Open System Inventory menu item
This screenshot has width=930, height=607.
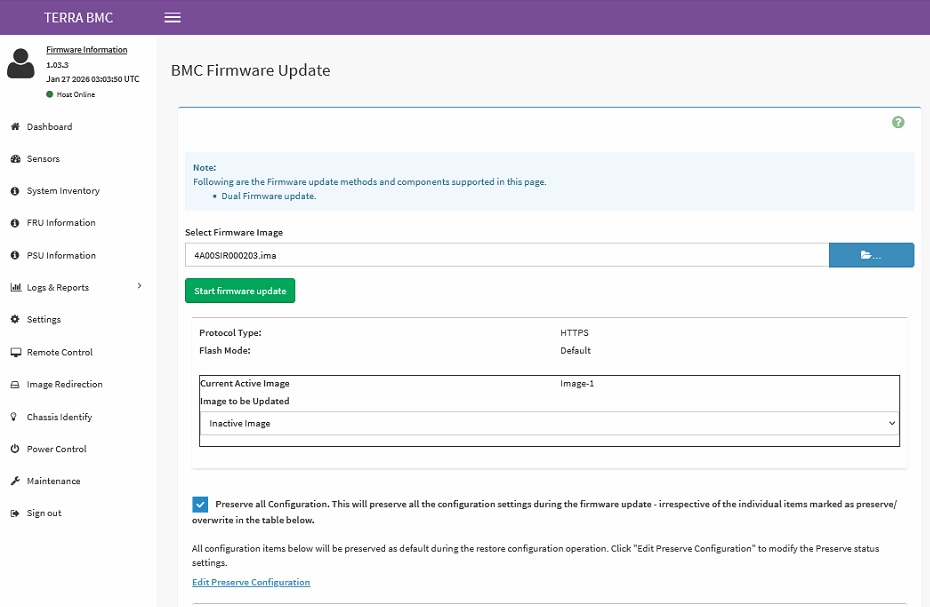coord(63,190)
